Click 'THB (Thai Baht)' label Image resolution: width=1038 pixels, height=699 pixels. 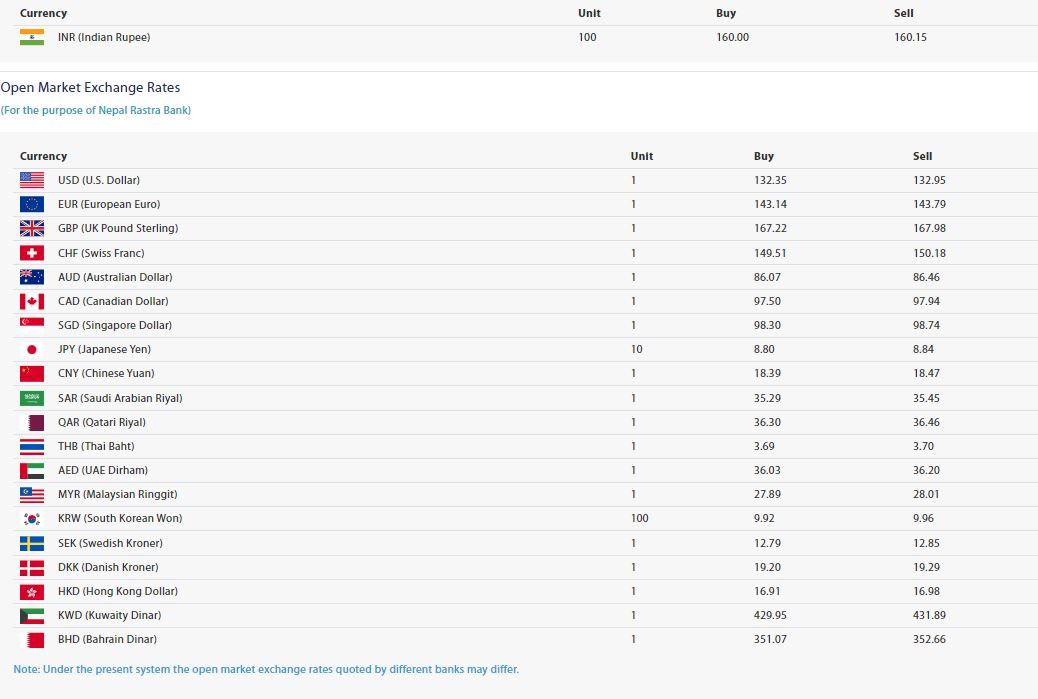96,446
